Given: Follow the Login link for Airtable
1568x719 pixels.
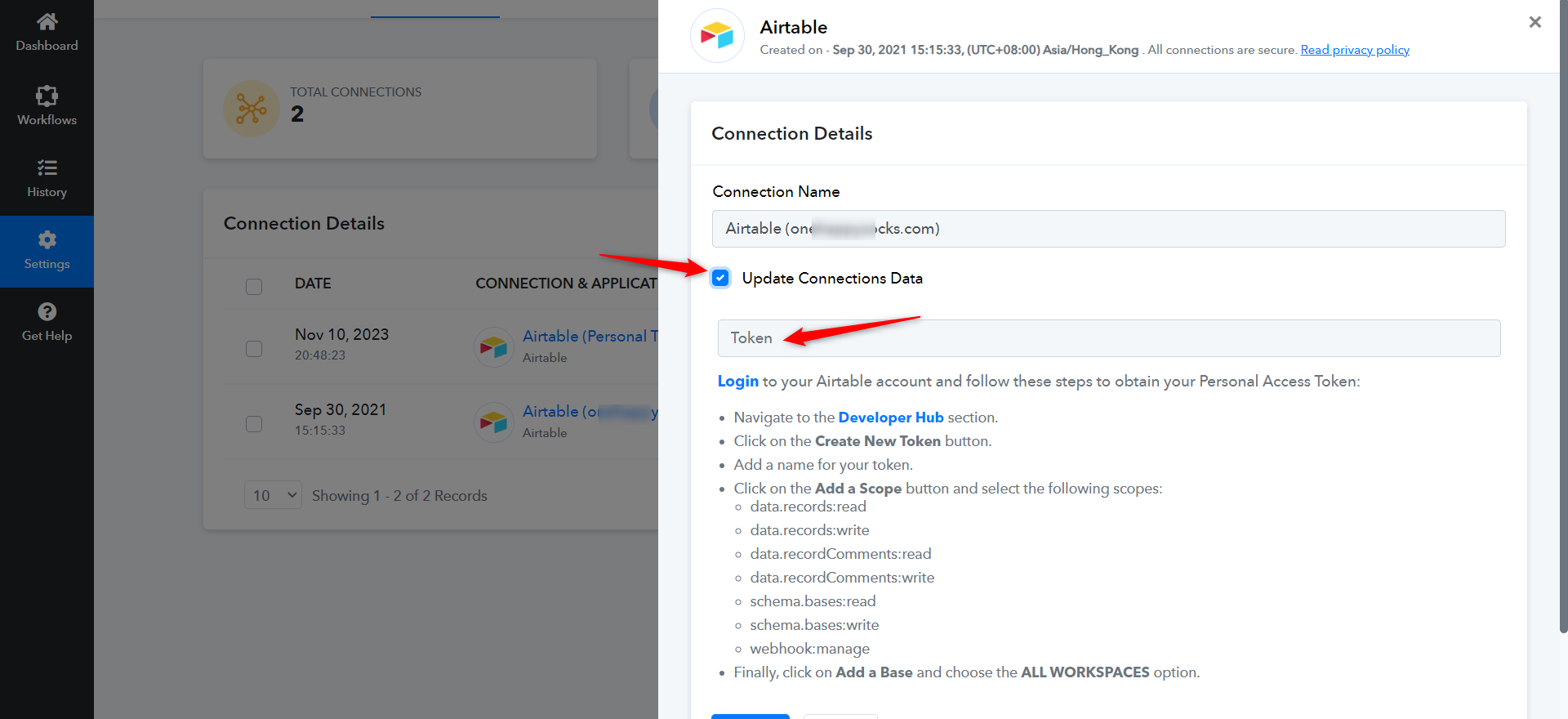Looking at the screenshot, I should click(x=737, y=382).
